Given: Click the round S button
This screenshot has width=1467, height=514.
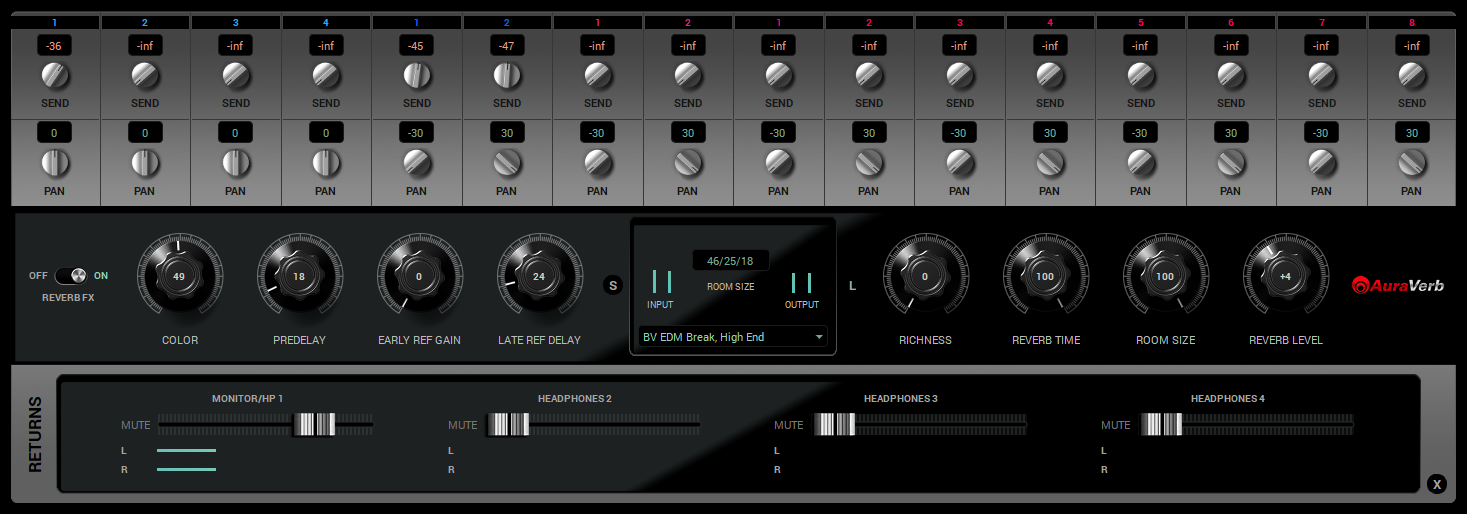Looking at the screenshot, I should pyautogui.click(x=613, y=286).
